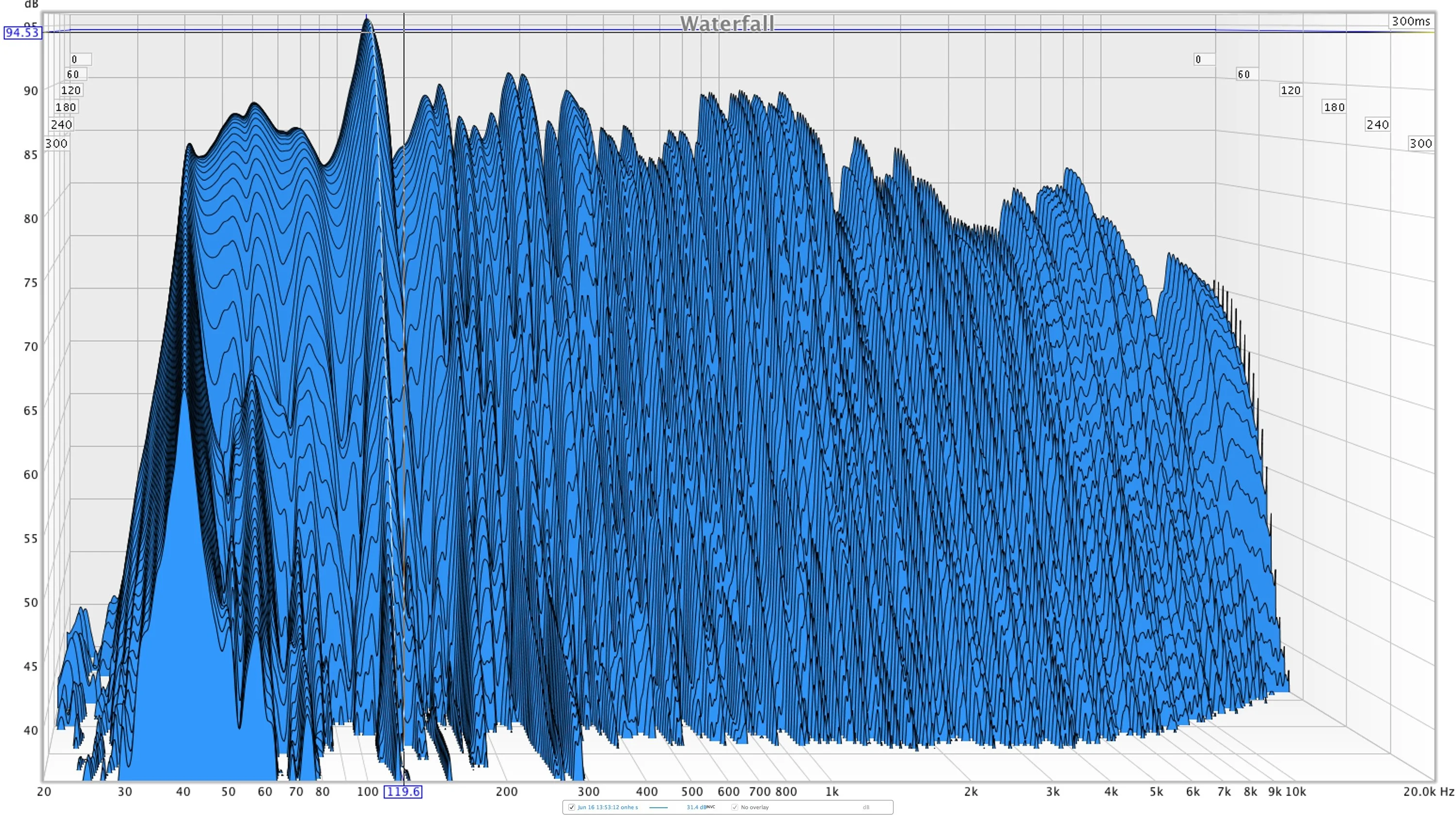Click the left-side '300' time axis label
The width and height of the screenshot is (1456, 815).
pos(56,143)
